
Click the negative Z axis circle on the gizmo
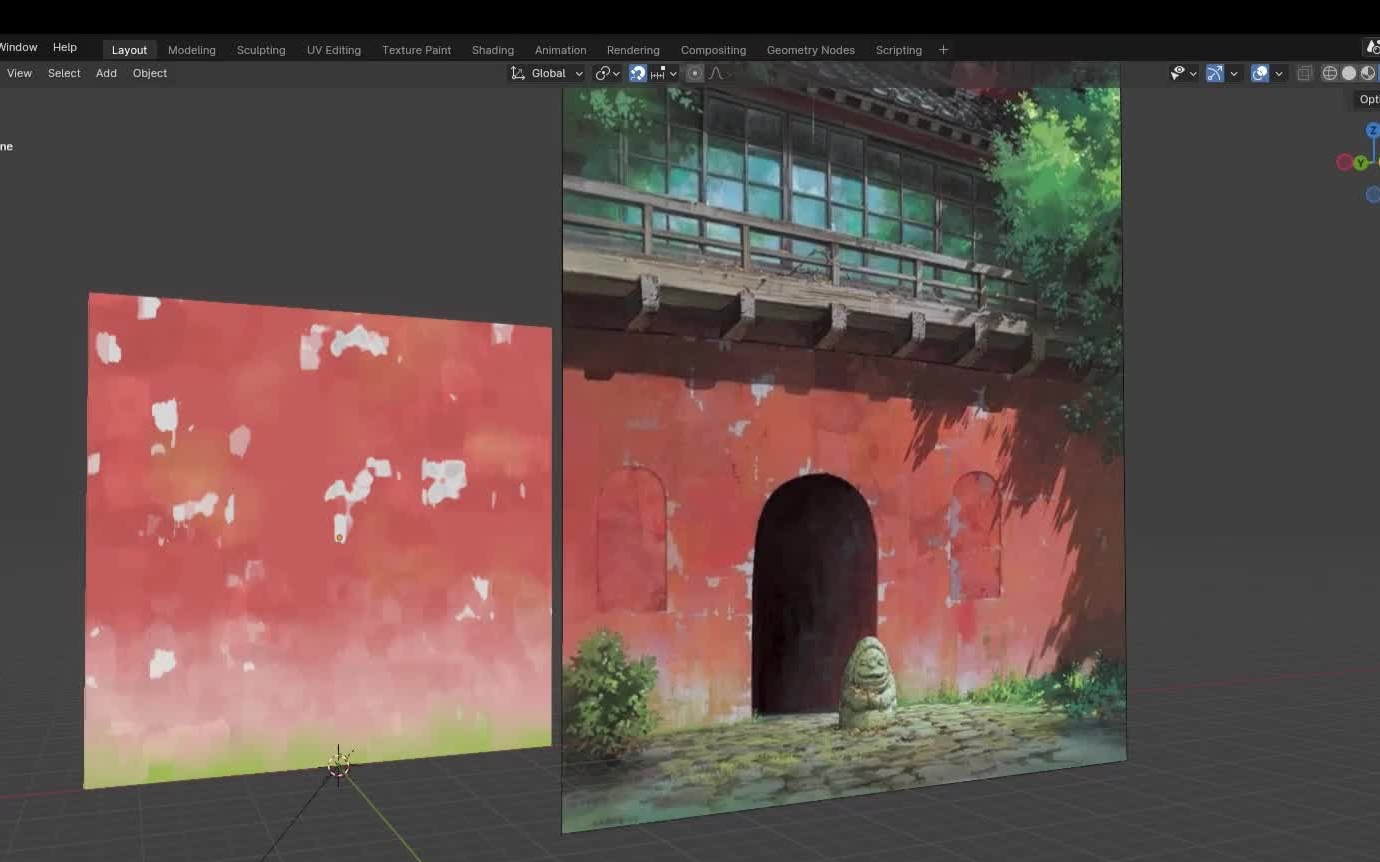(x=1373, y=195)
